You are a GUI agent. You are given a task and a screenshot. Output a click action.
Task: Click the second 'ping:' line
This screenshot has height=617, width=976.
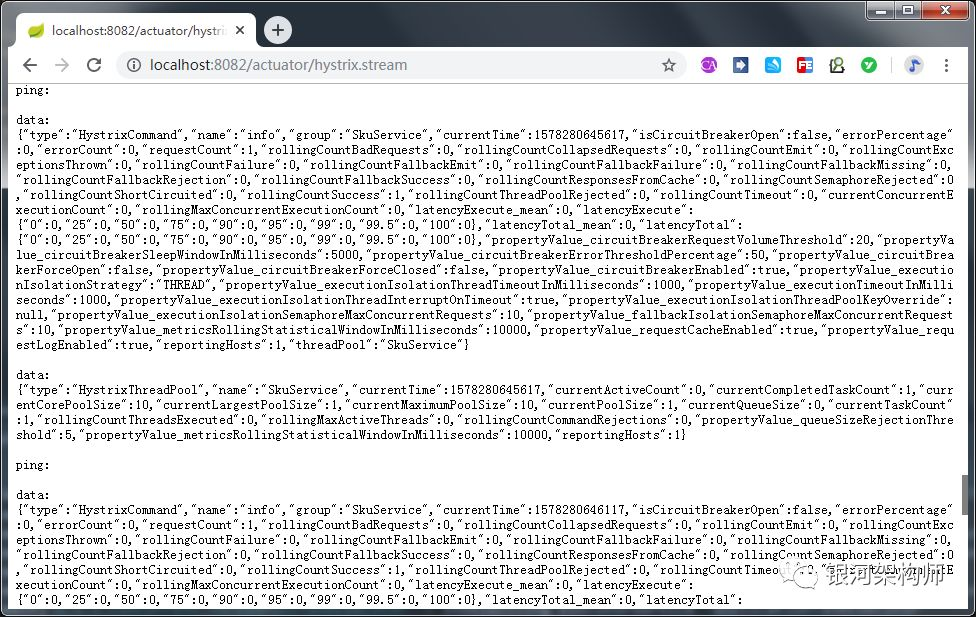tap(32, 465)
